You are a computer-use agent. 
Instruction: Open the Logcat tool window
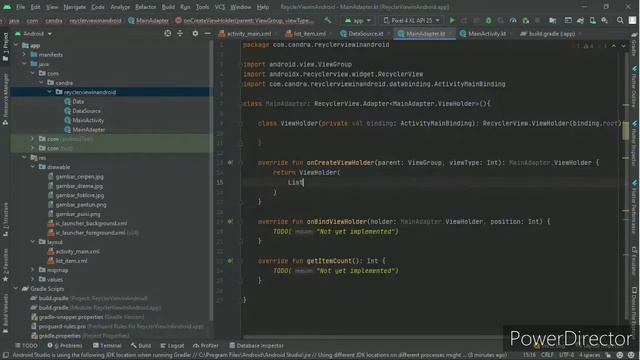[172, 346]
